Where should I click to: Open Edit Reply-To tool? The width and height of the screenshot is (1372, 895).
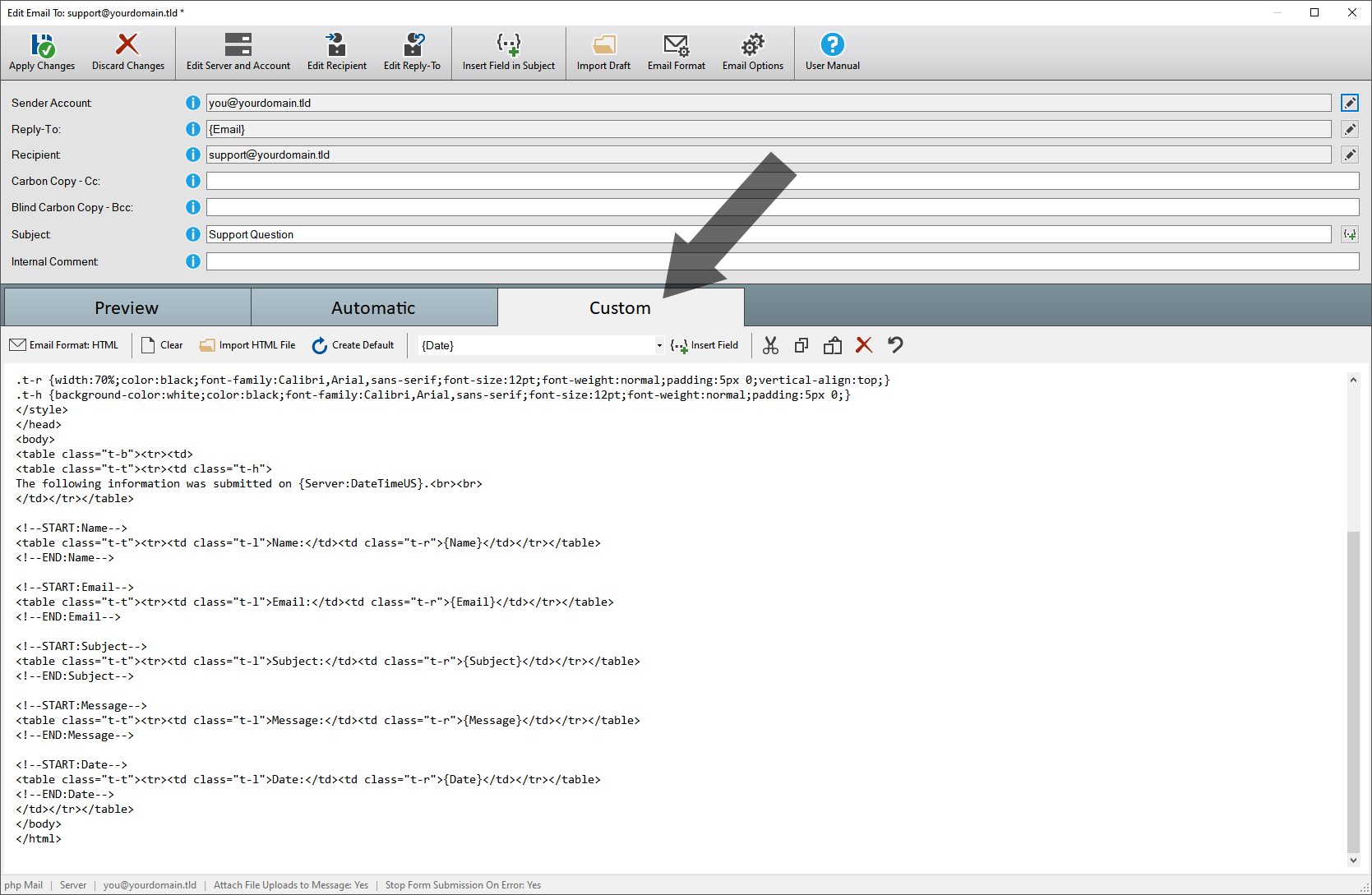coord(412,53)
